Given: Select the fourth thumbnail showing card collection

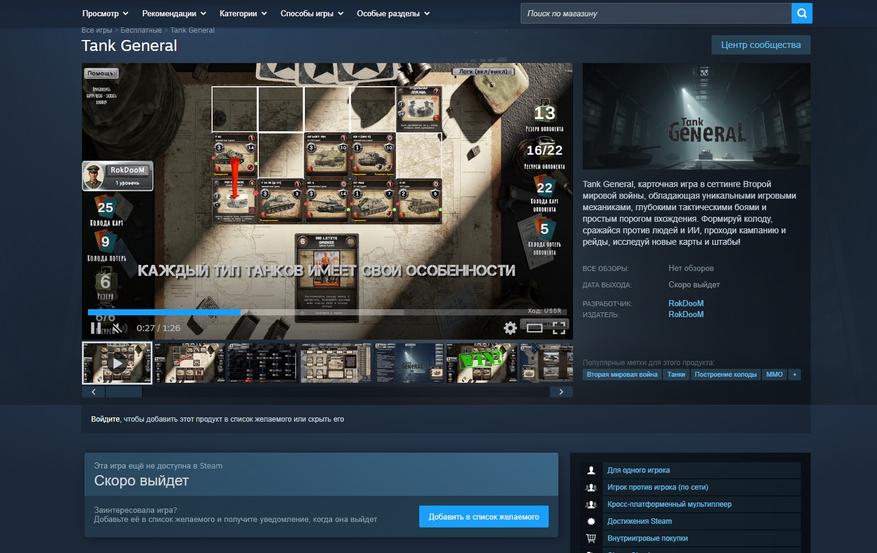Looking at the screenshot, I should point(335,363).
